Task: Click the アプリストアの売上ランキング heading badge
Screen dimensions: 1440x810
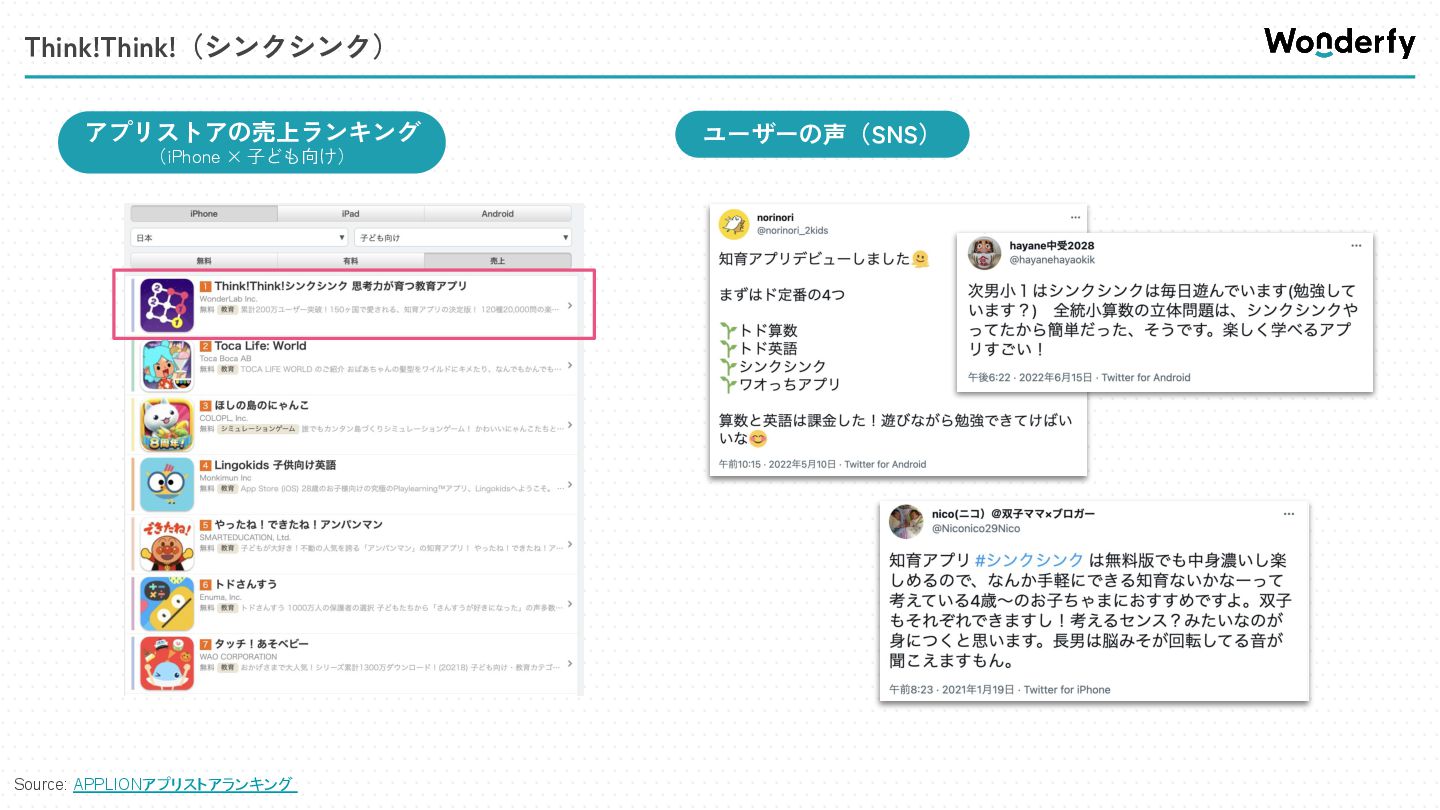Action: (x=252, y=142)
